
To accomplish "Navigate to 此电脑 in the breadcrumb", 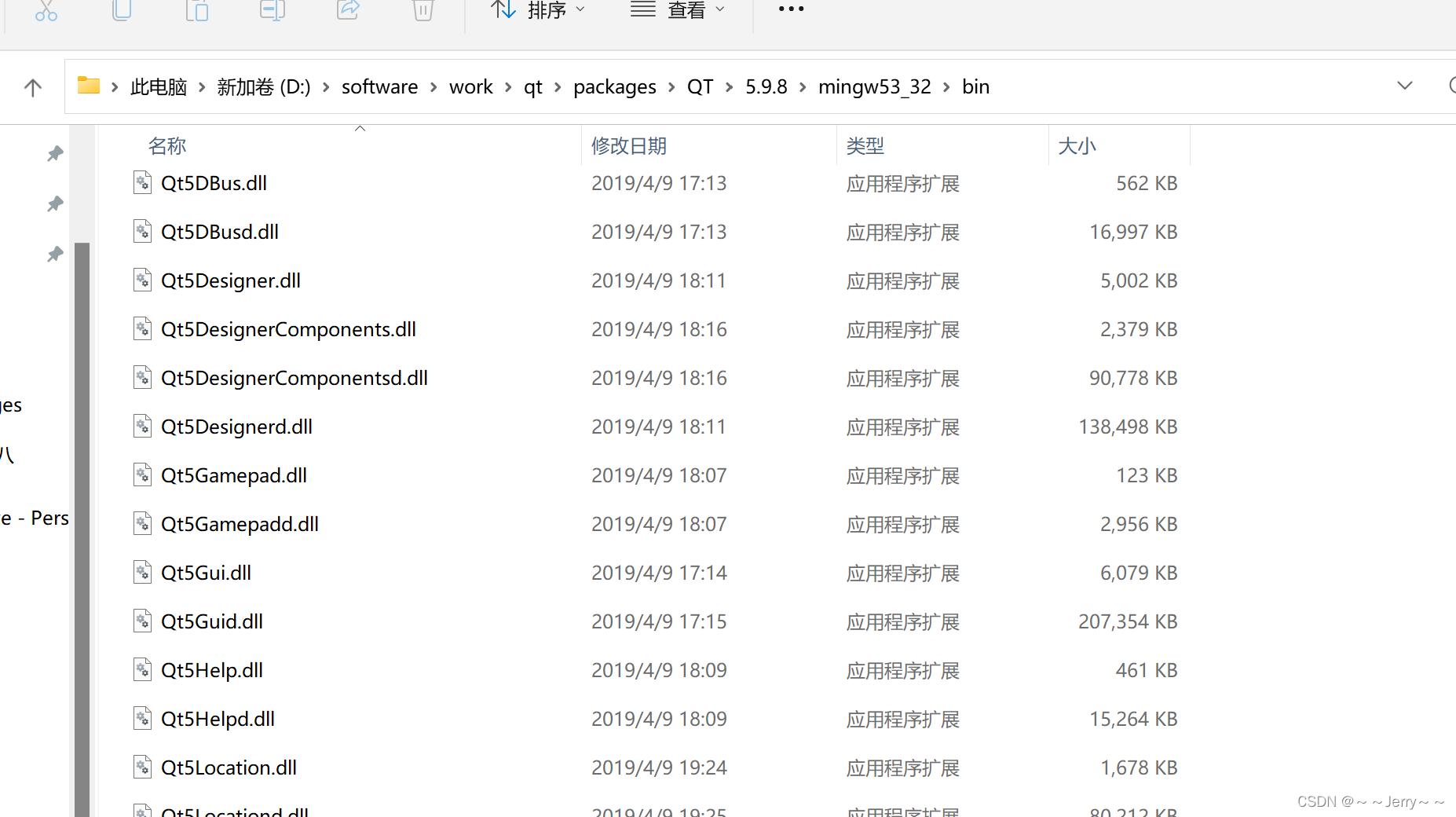I will 159,86.
